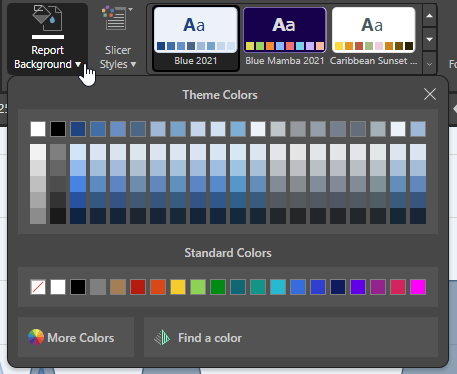Apply the Caribbean Sunset theme
The height and width of the screenshot is (374, 457).
(x=374, y=38)
